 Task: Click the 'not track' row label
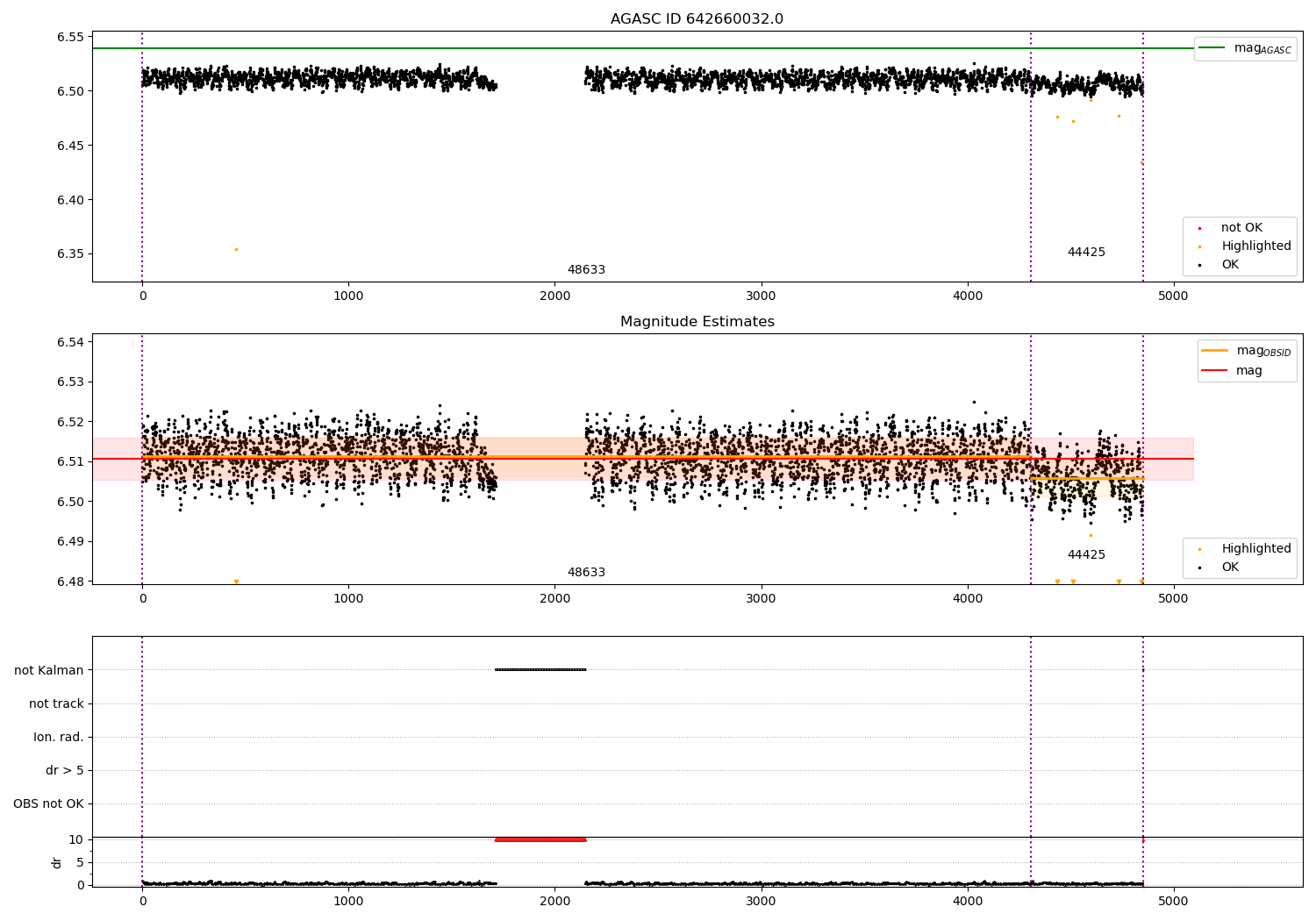coord(56,703)
